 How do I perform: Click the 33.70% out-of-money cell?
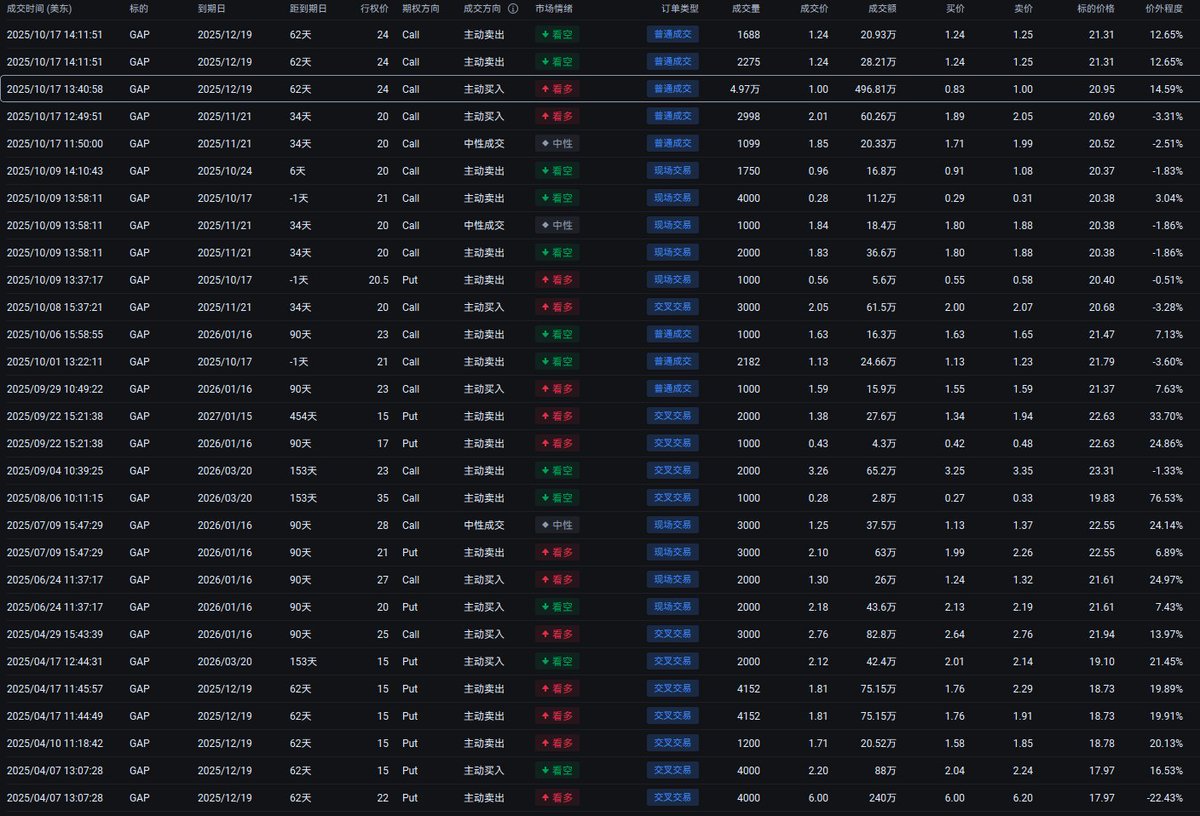point(1167,416)
